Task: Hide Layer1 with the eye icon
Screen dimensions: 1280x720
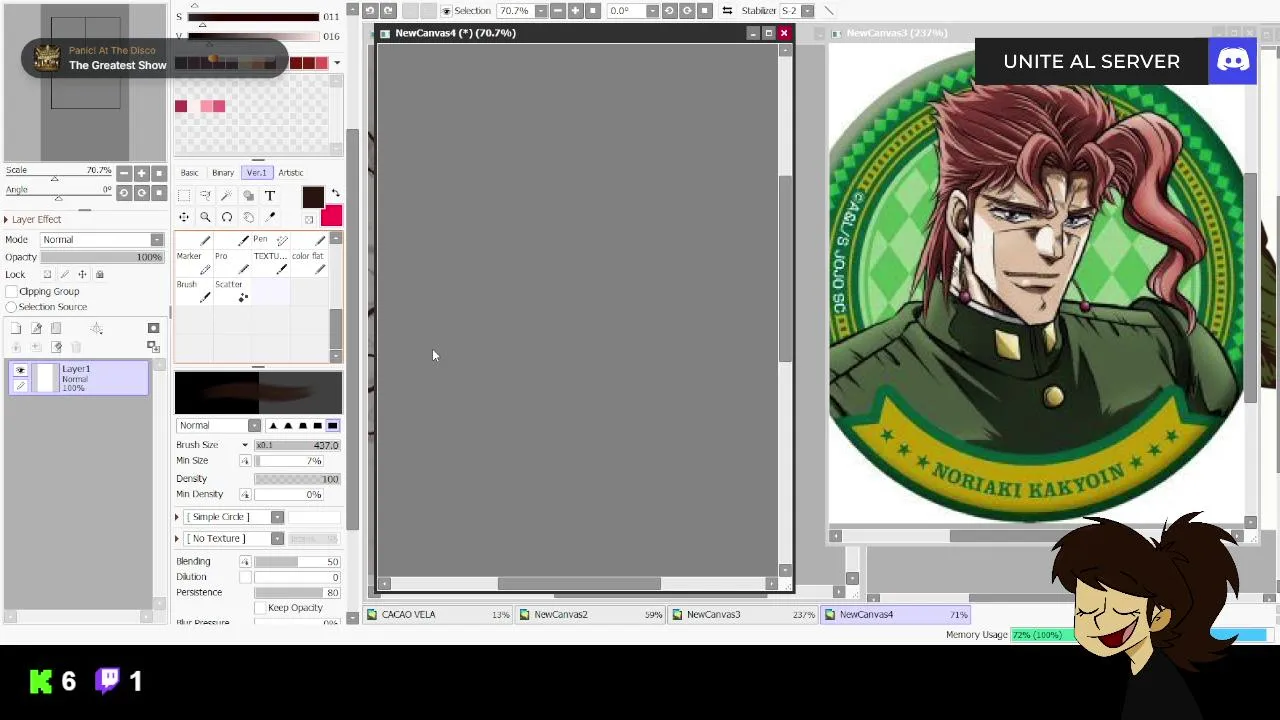Action: (20, 370)
